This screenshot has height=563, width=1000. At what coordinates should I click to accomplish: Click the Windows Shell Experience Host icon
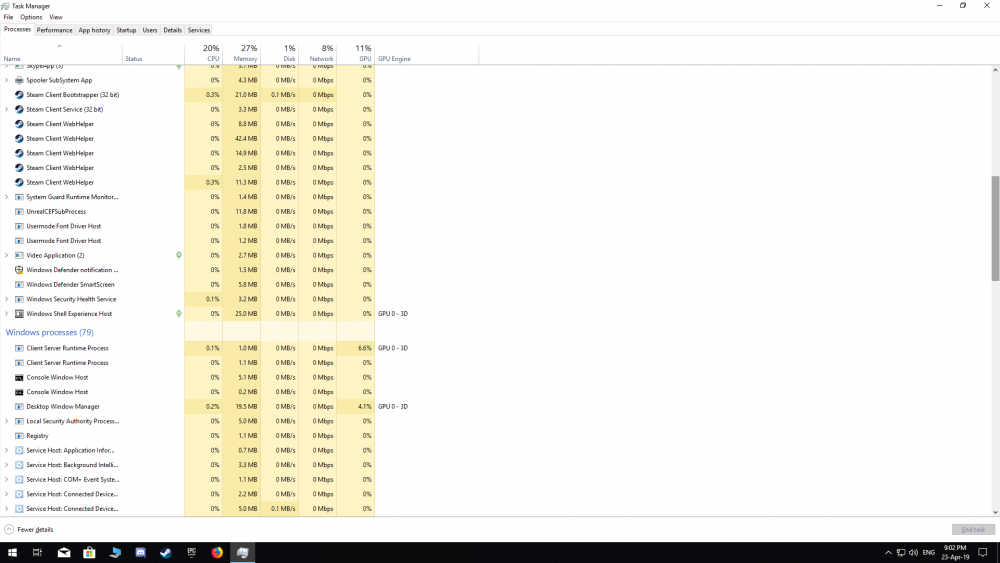(x=19, y=314)
